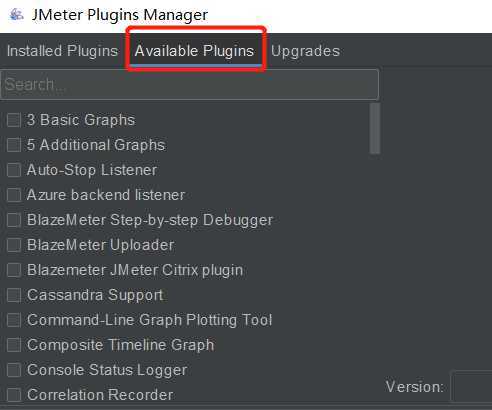Check the Cassandra Support checkbox
Viewport: 492px width, 410px height.
tap(14, 295)
